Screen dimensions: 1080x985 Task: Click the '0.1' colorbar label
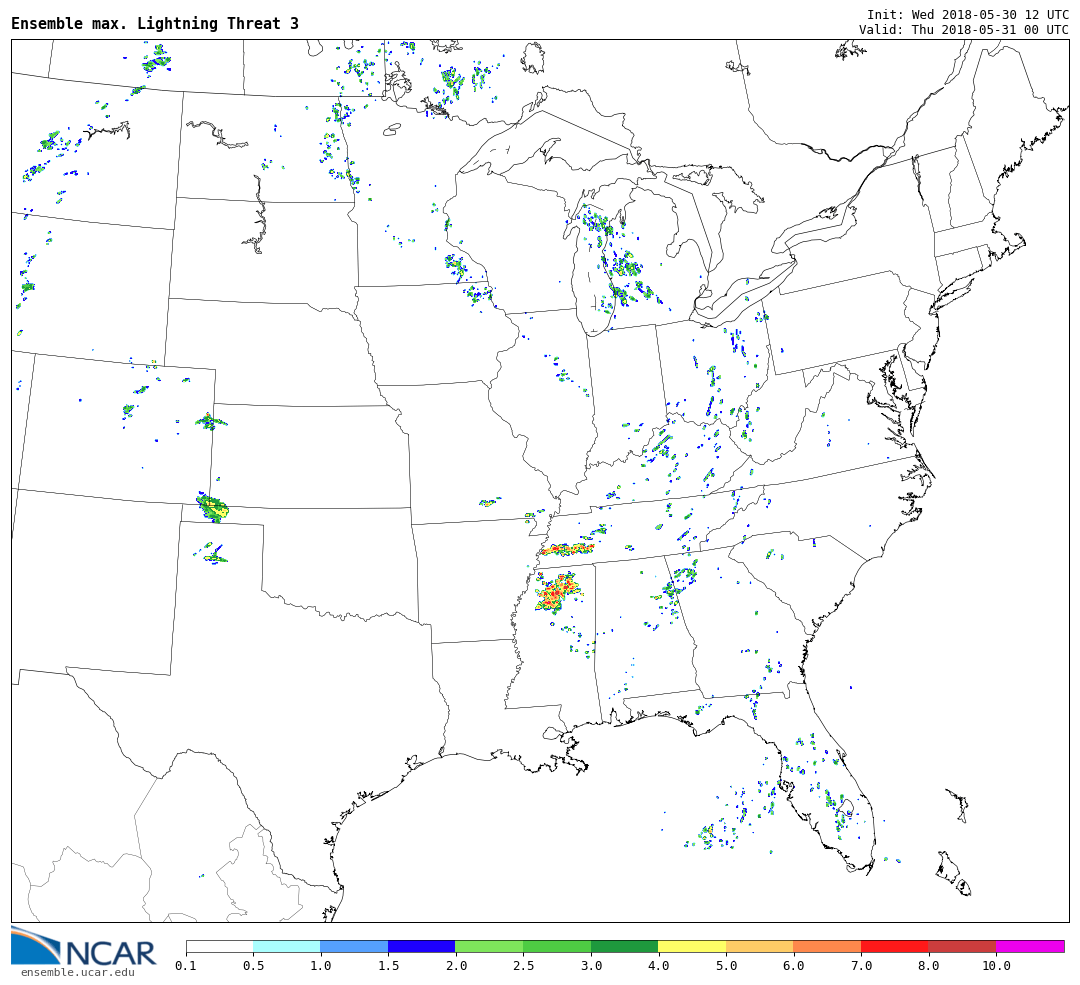pos(186,966)
